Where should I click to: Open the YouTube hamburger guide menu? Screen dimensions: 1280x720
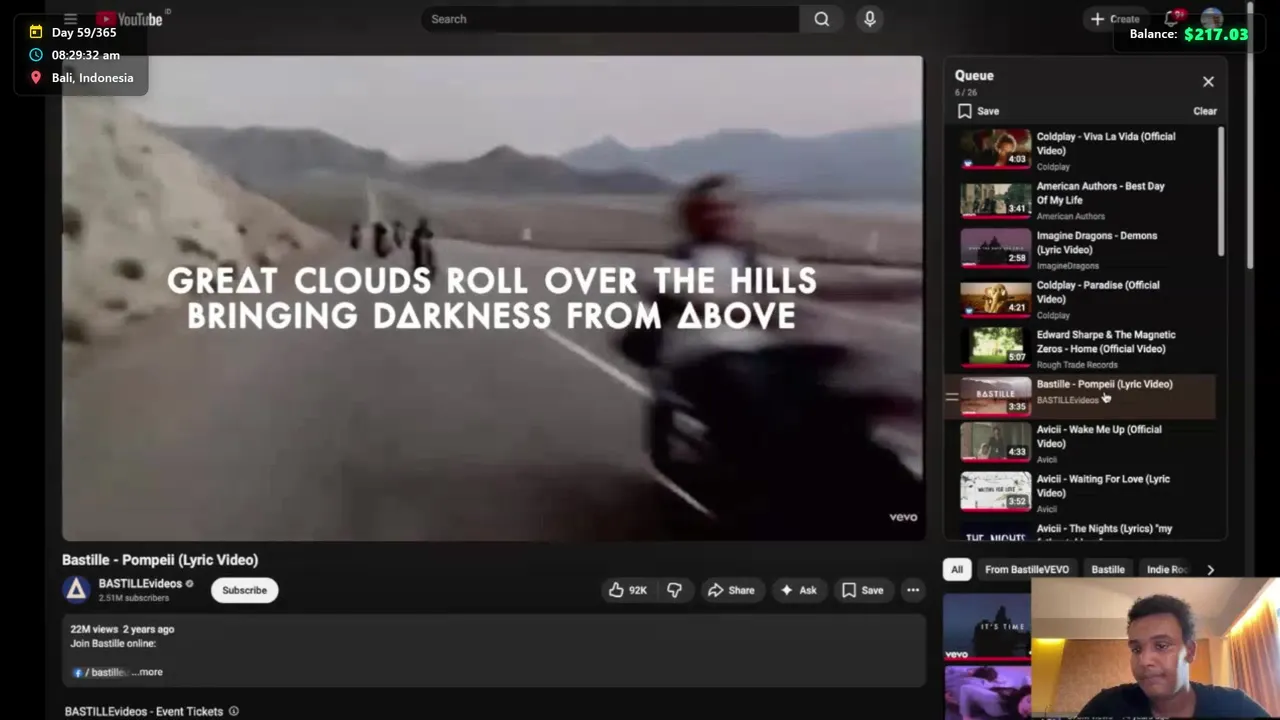70,19
